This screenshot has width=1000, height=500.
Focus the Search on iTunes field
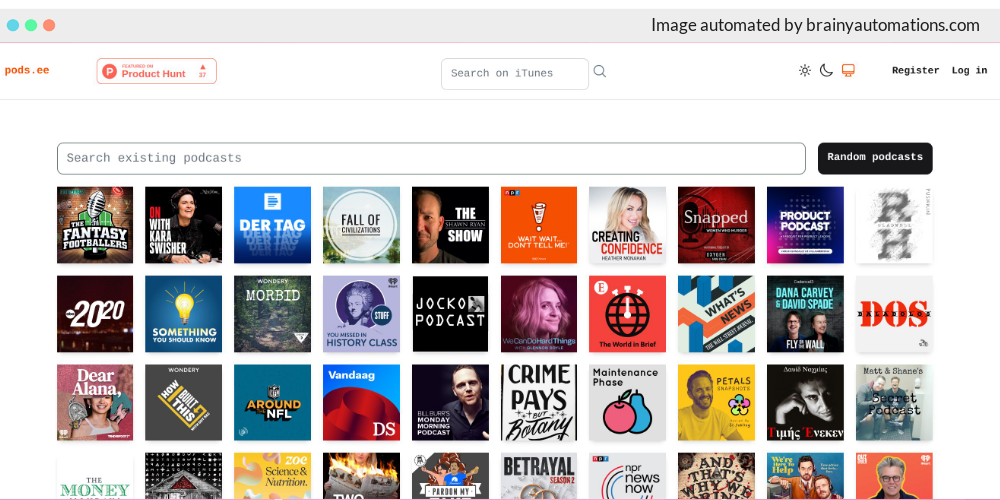[x=515, y=73]
